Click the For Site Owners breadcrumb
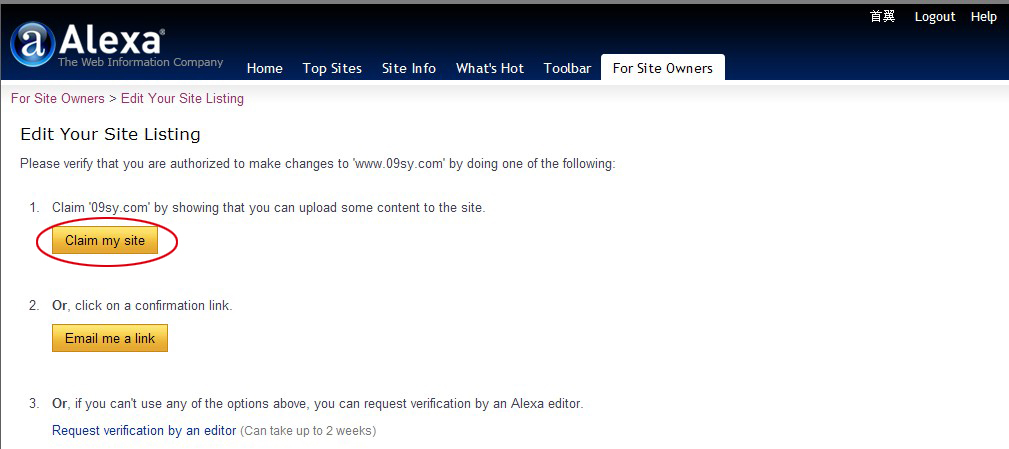 pos(57,98)
